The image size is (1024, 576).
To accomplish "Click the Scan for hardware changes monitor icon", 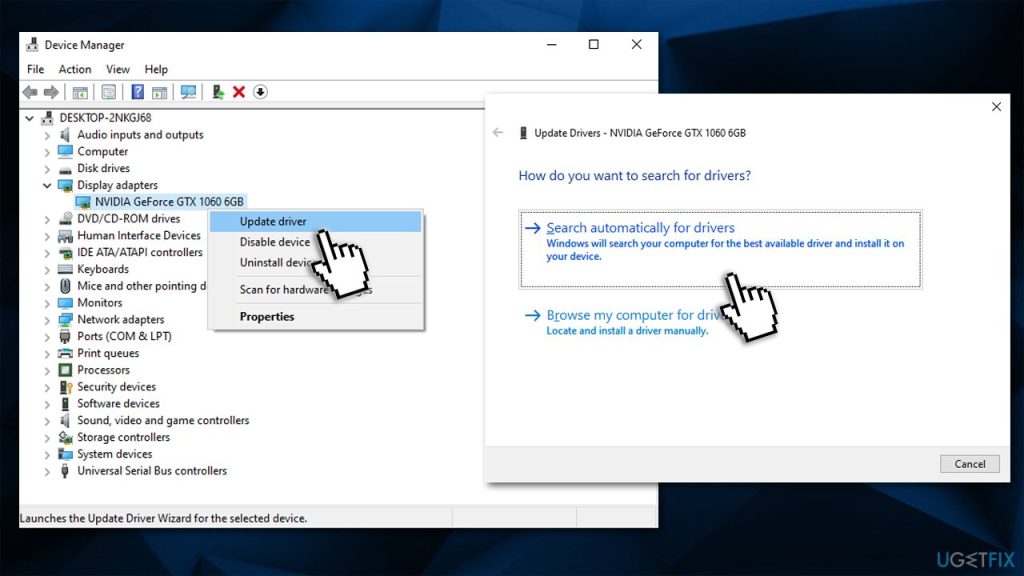I will pyautogui.click(x=188, y=92).
